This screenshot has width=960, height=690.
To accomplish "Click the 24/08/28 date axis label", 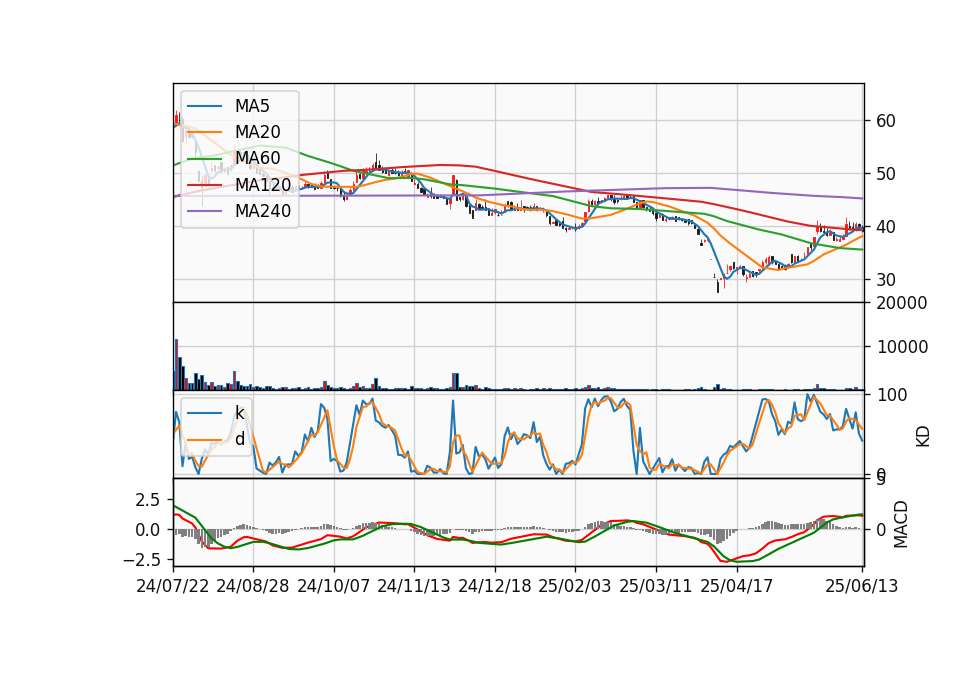I will pyautogui.click(x=253, y=586).
